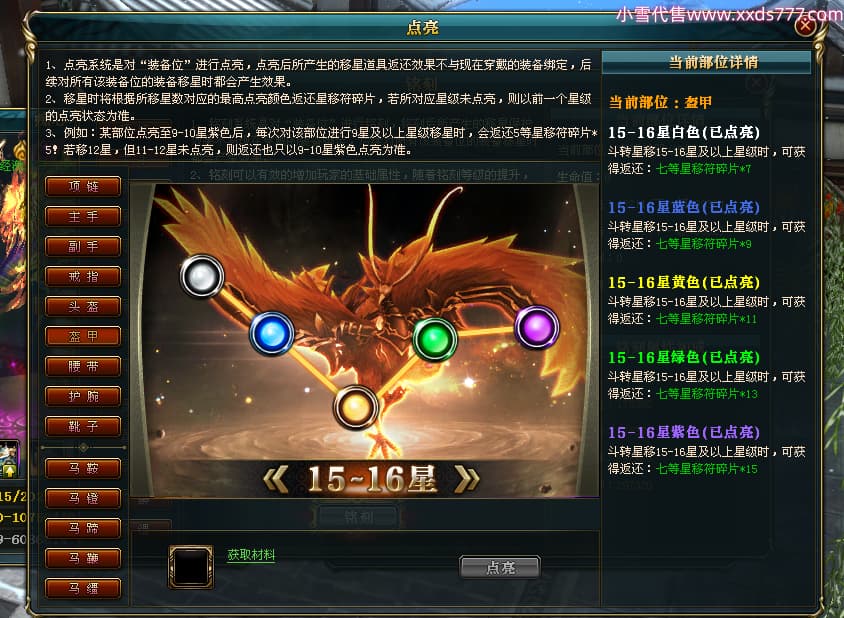The width and height of the screenshot is (844, 618).
Task: Select the 项链 equipment slot
Action: (x=83, y=187)
